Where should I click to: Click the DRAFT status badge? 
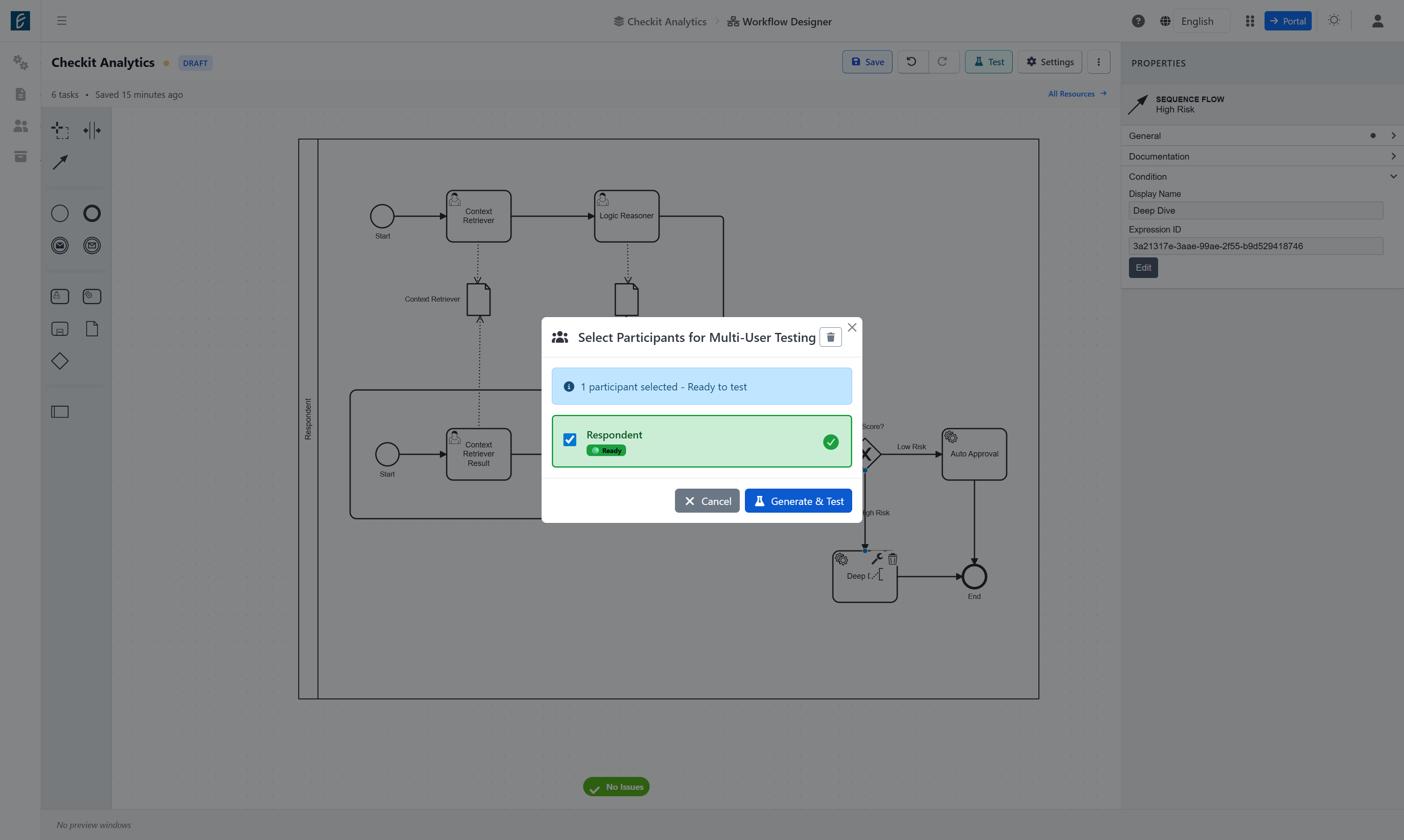click(x=195, y=63)
